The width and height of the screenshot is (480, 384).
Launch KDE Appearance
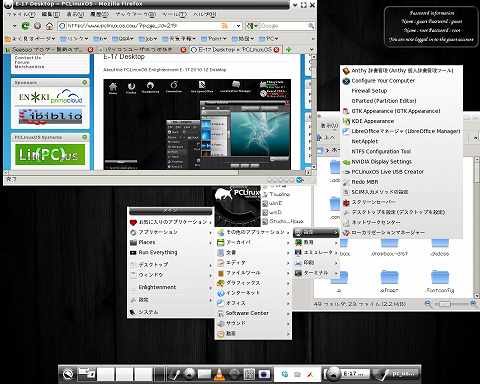click(401, 121)
